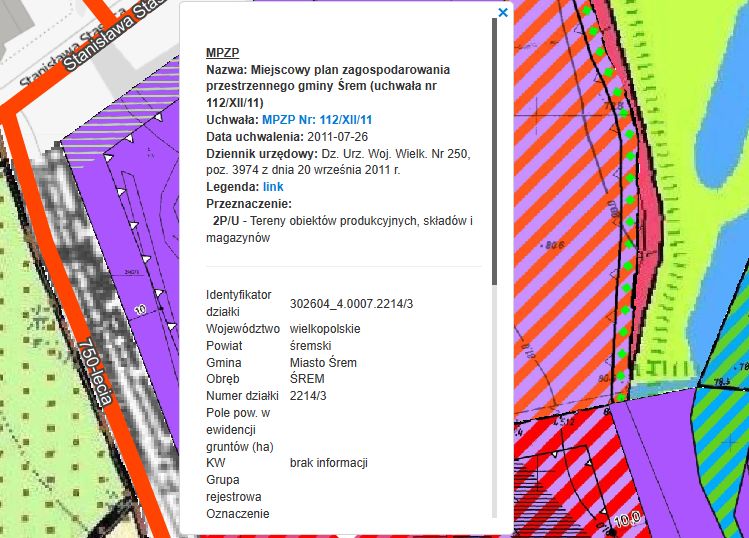Select the adoption date 2011-07-26

point(337,137)
